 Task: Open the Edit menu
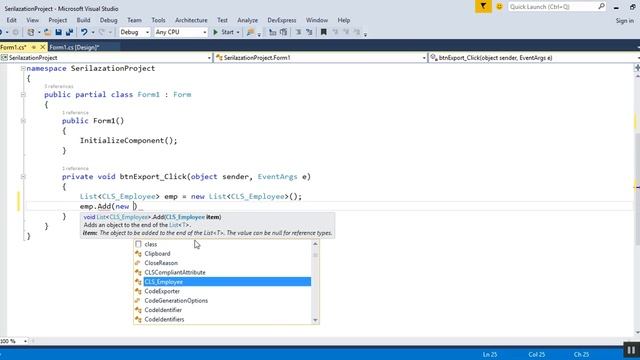pyautogui.click(x=11, y=20)
